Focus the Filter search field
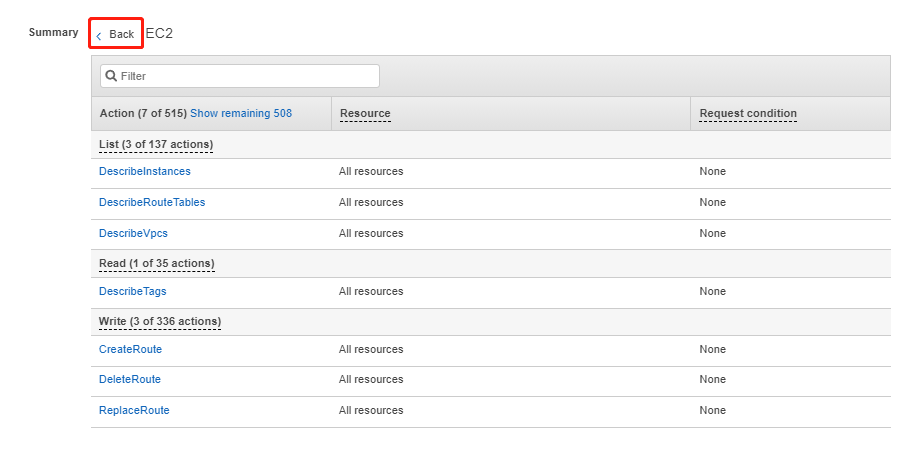 point(245,76)
